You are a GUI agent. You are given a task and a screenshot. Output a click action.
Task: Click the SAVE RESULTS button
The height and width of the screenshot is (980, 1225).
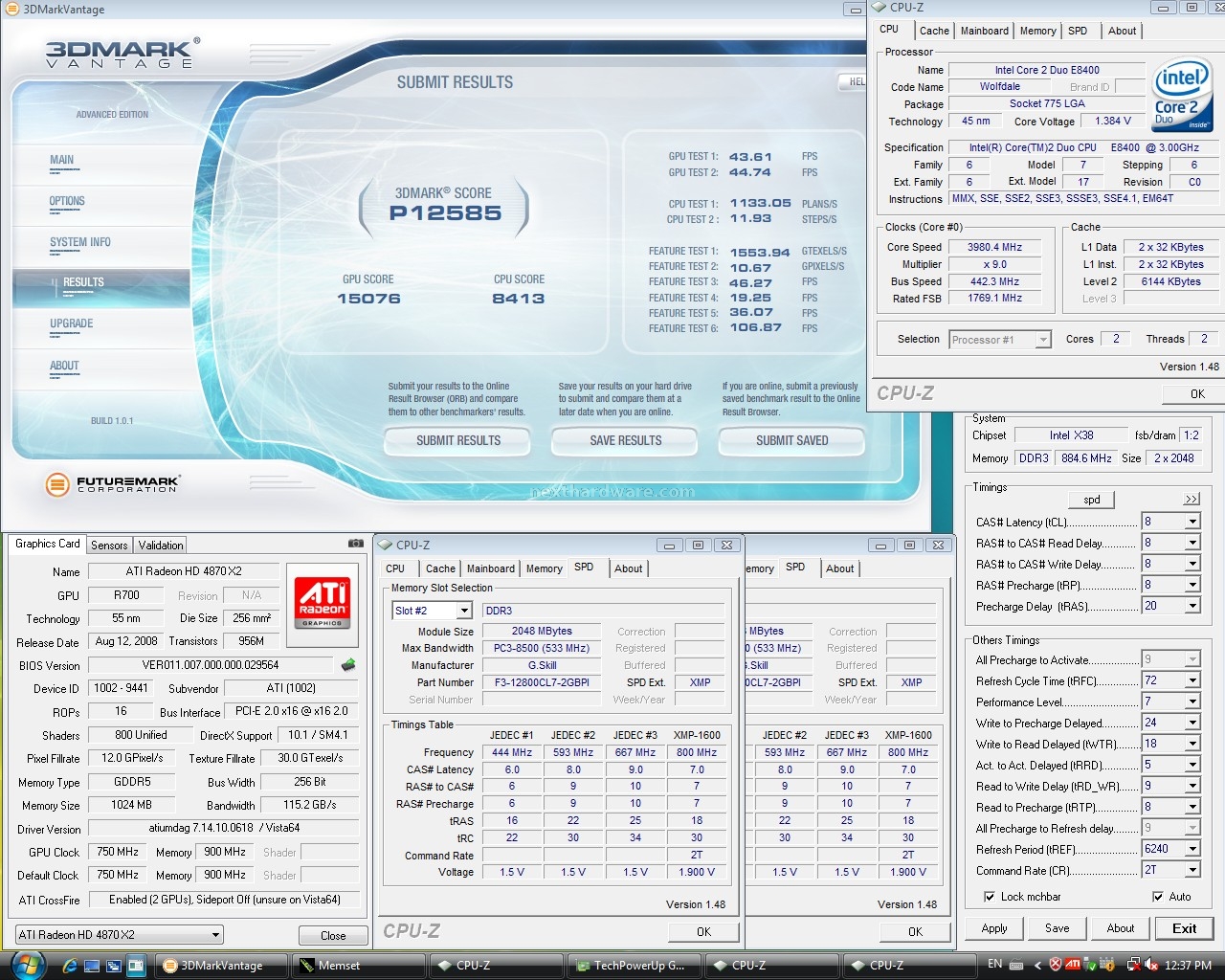pyautogui.click(x=626, y=440)
